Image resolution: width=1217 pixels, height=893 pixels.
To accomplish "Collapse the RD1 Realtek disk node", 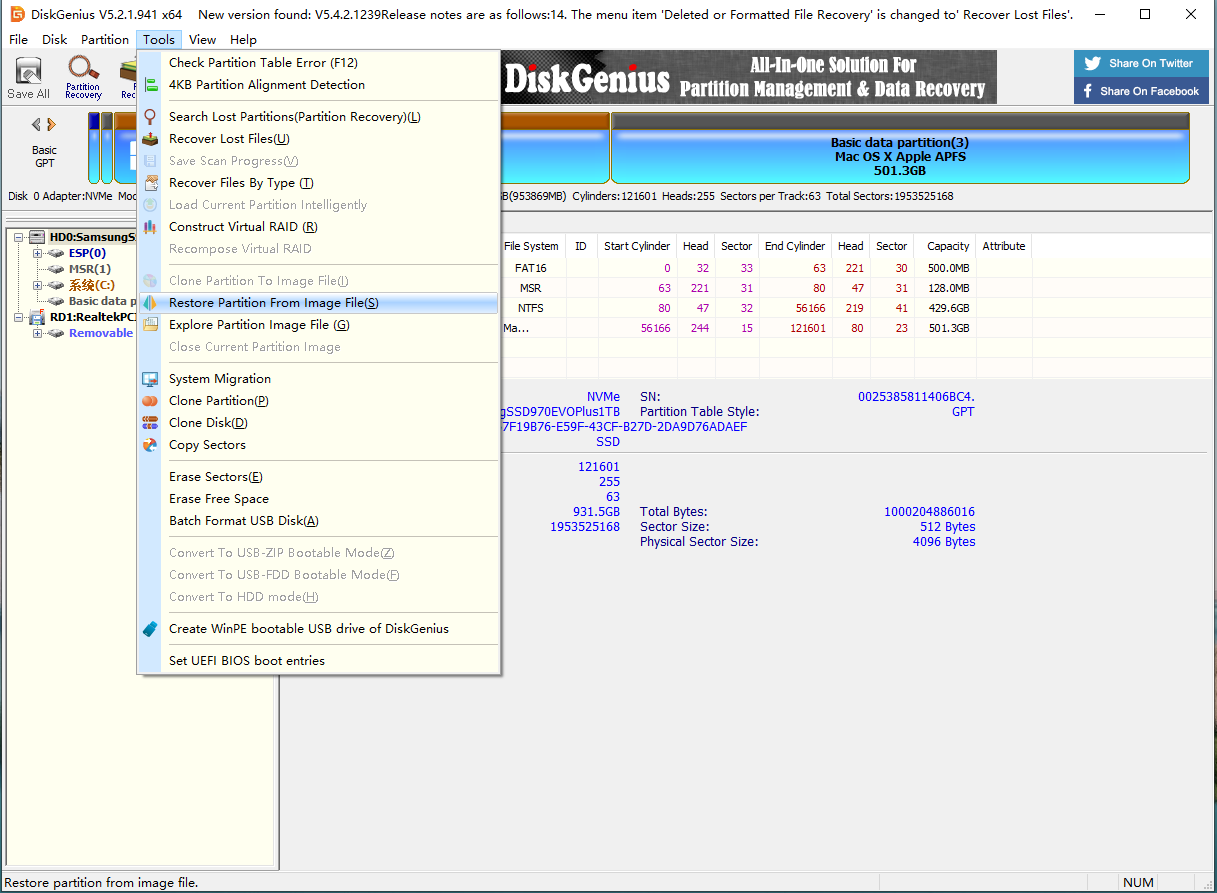I will point(19,317).
